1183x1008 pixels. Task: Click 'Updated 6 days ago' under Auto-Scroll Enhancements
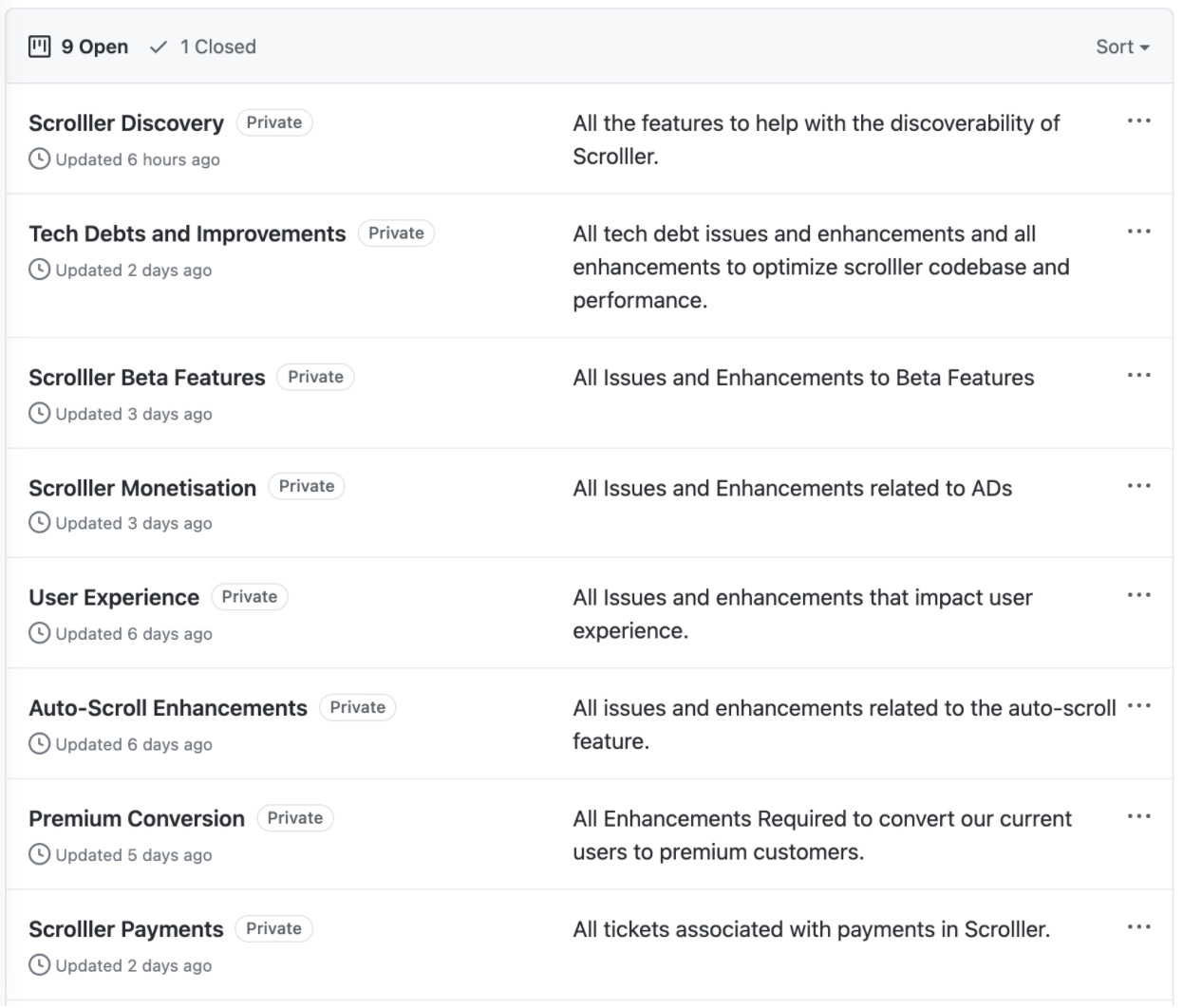tap(134, 745)
